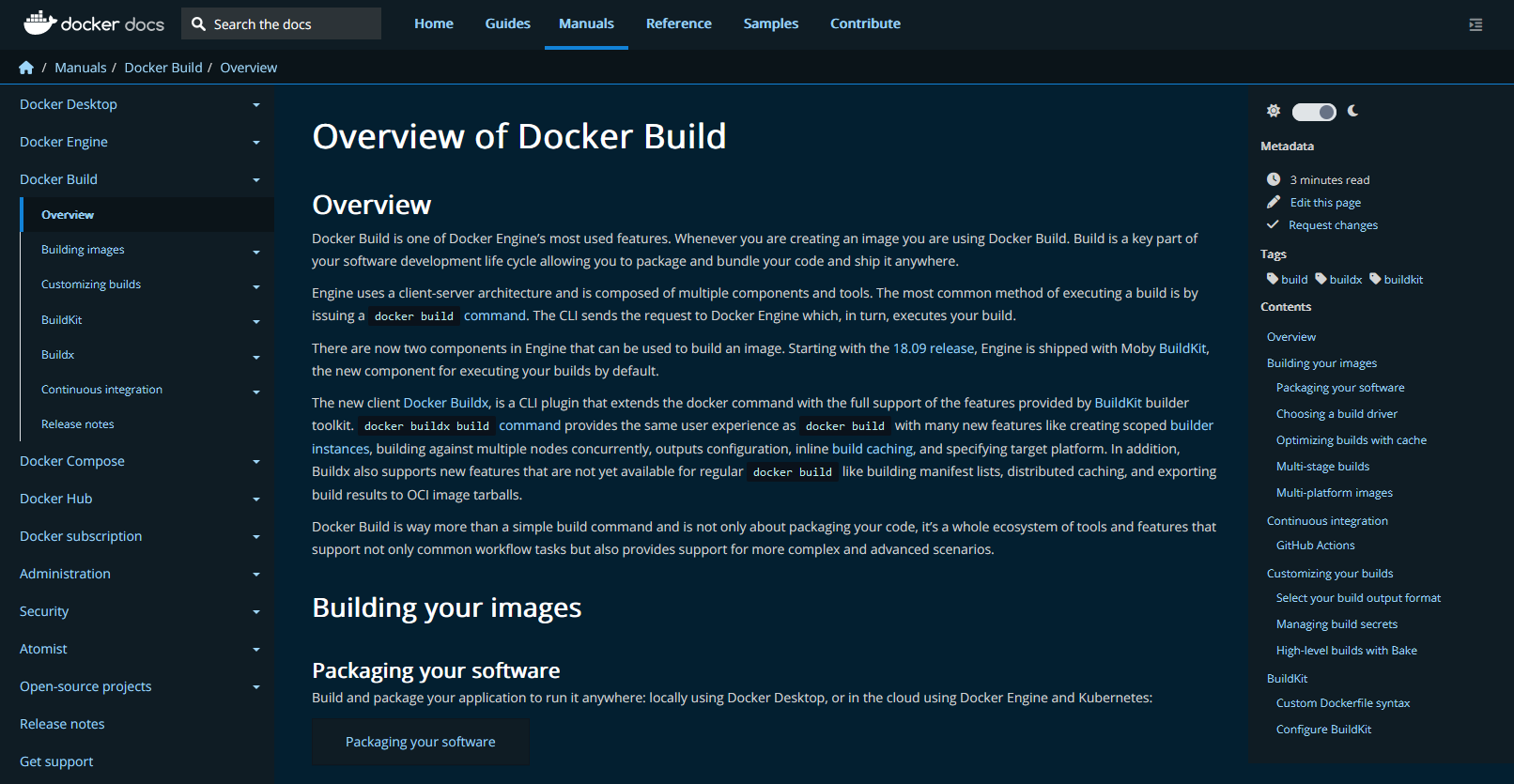Jump to Multi-stage builds in Contents
The image size is (1514, 784).
click(x=1322, y=466)
